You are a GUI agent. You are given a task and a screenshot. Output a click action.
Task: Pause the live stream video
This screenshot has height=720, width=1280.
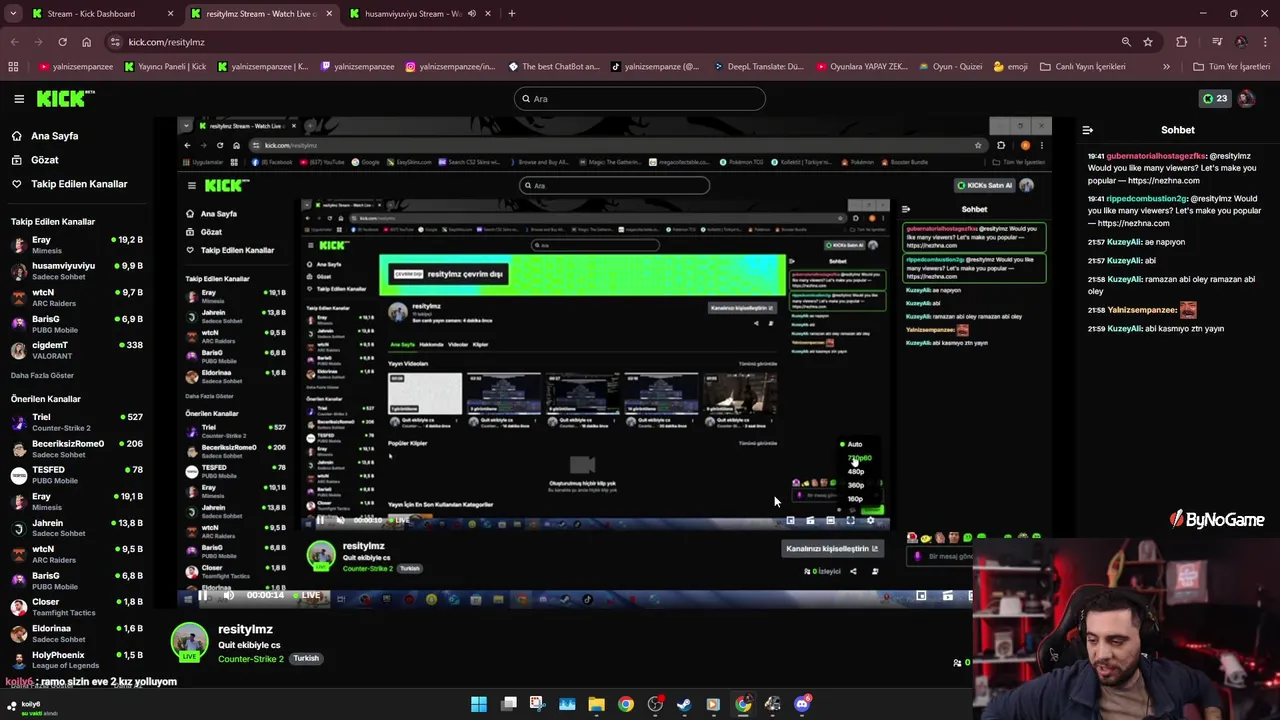[x=203, y=596]
